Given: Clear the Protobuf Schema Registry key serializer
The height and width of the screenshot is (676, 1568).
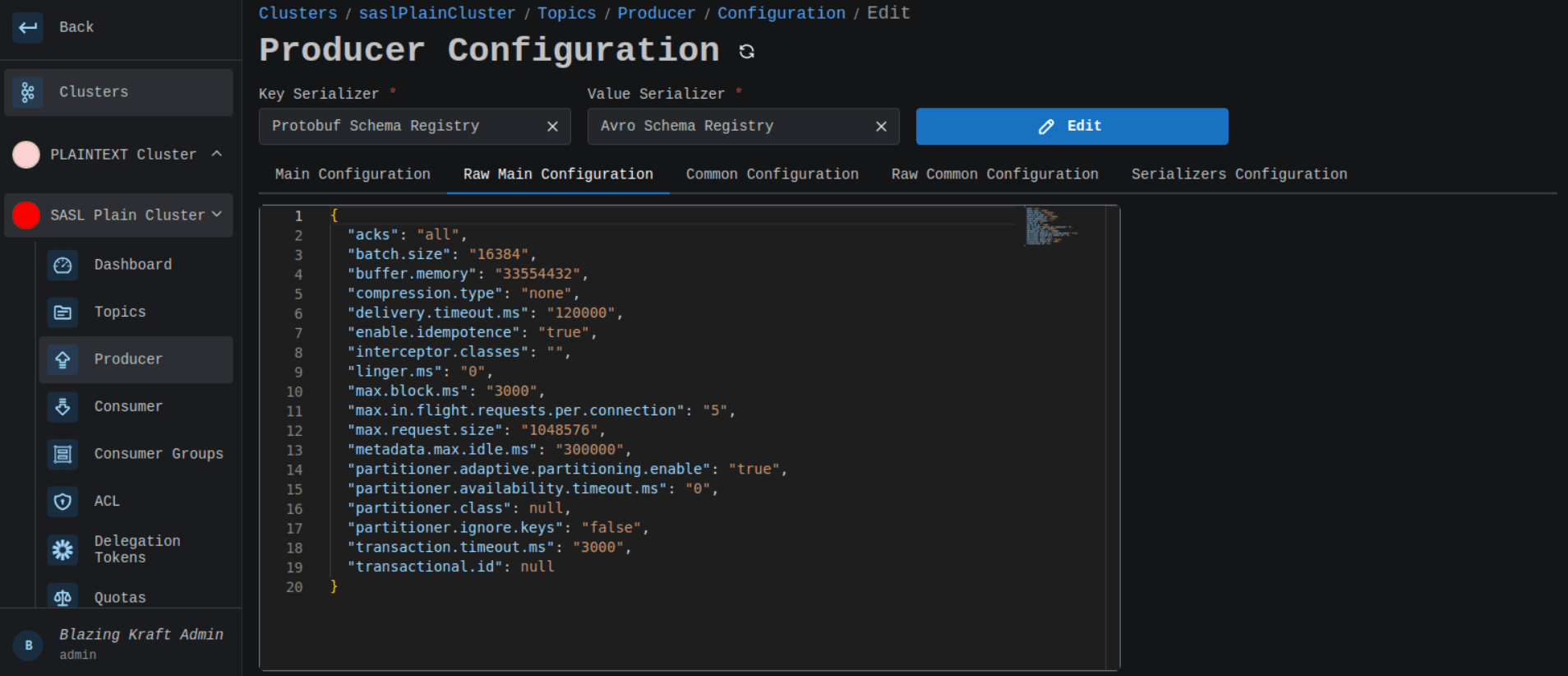Looking at the screenshot, I should point(552,127).
